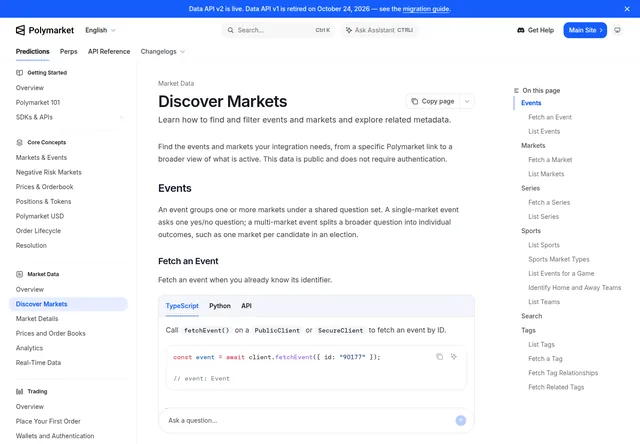Open Ask Assistant
The image size is (640, 444).
point(380,30)
